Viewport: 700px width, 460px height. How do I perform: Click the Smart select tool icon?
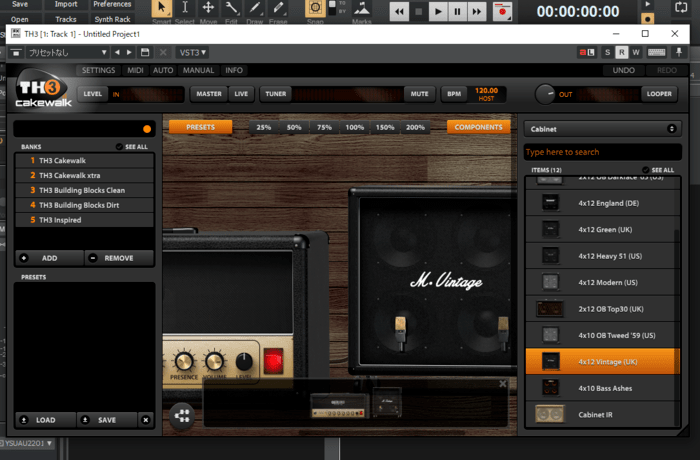coord(162,10)
